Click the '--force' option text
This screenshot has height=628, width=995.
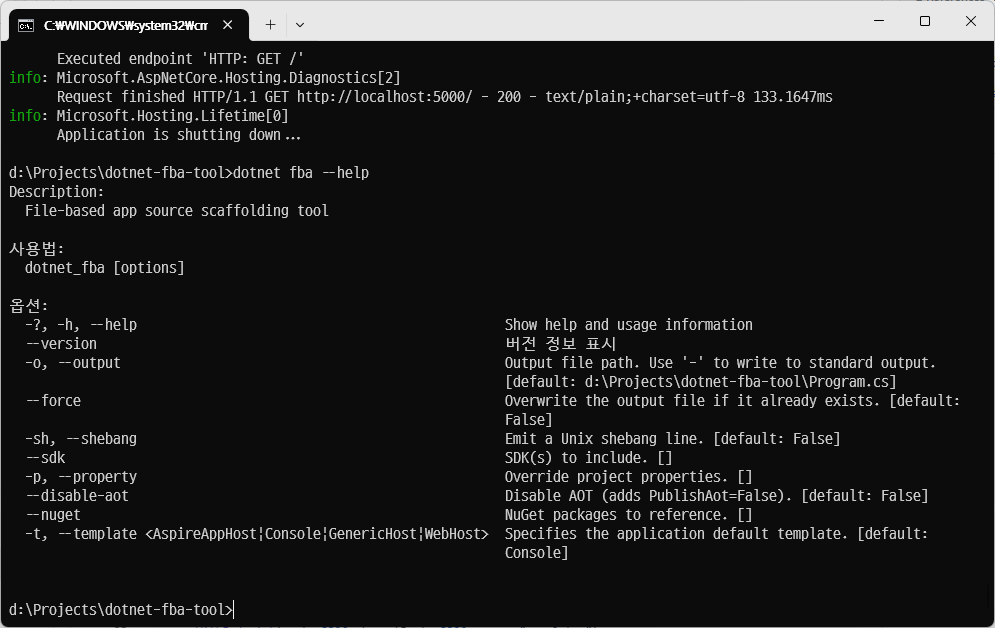[x=53, y=401]
